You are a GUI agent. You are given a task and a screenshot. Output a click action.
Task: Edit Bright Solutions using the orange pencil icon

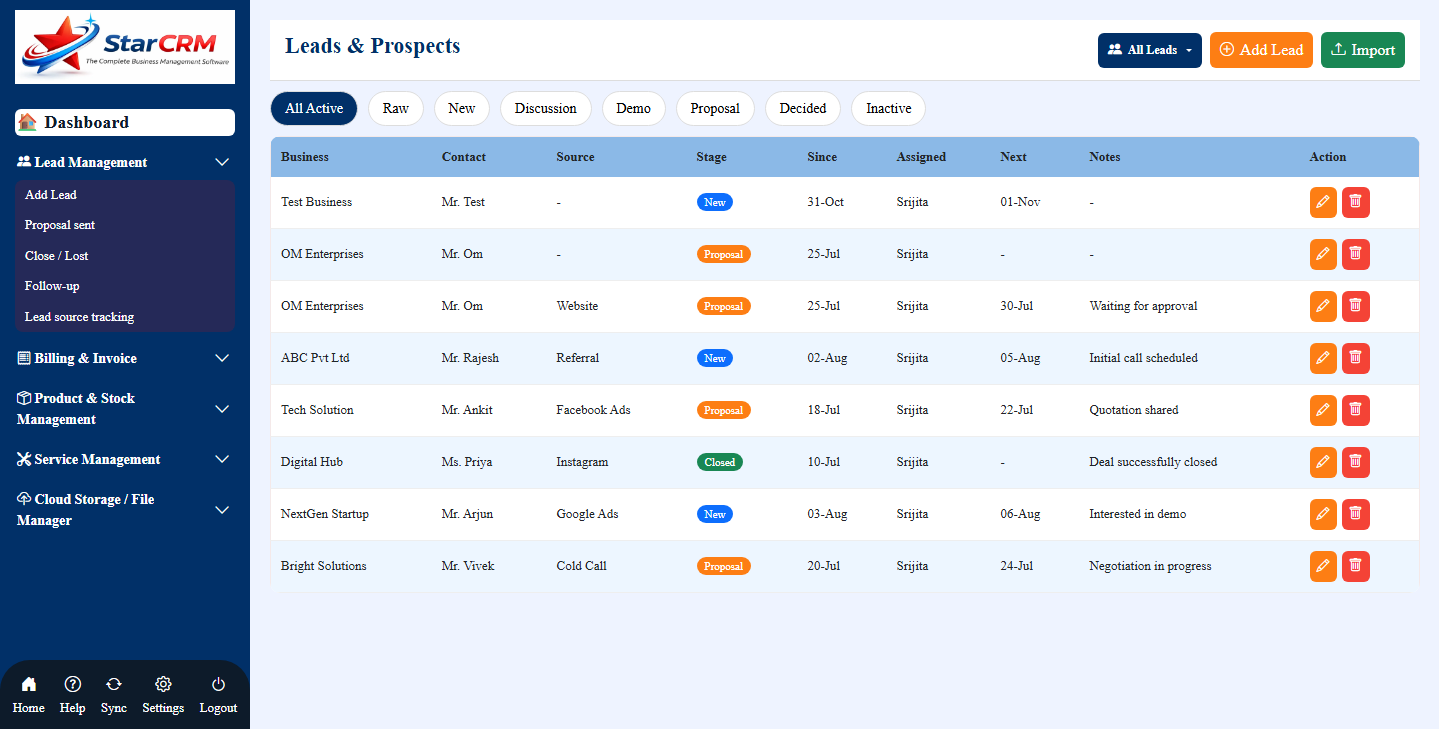pos(1322,566)
